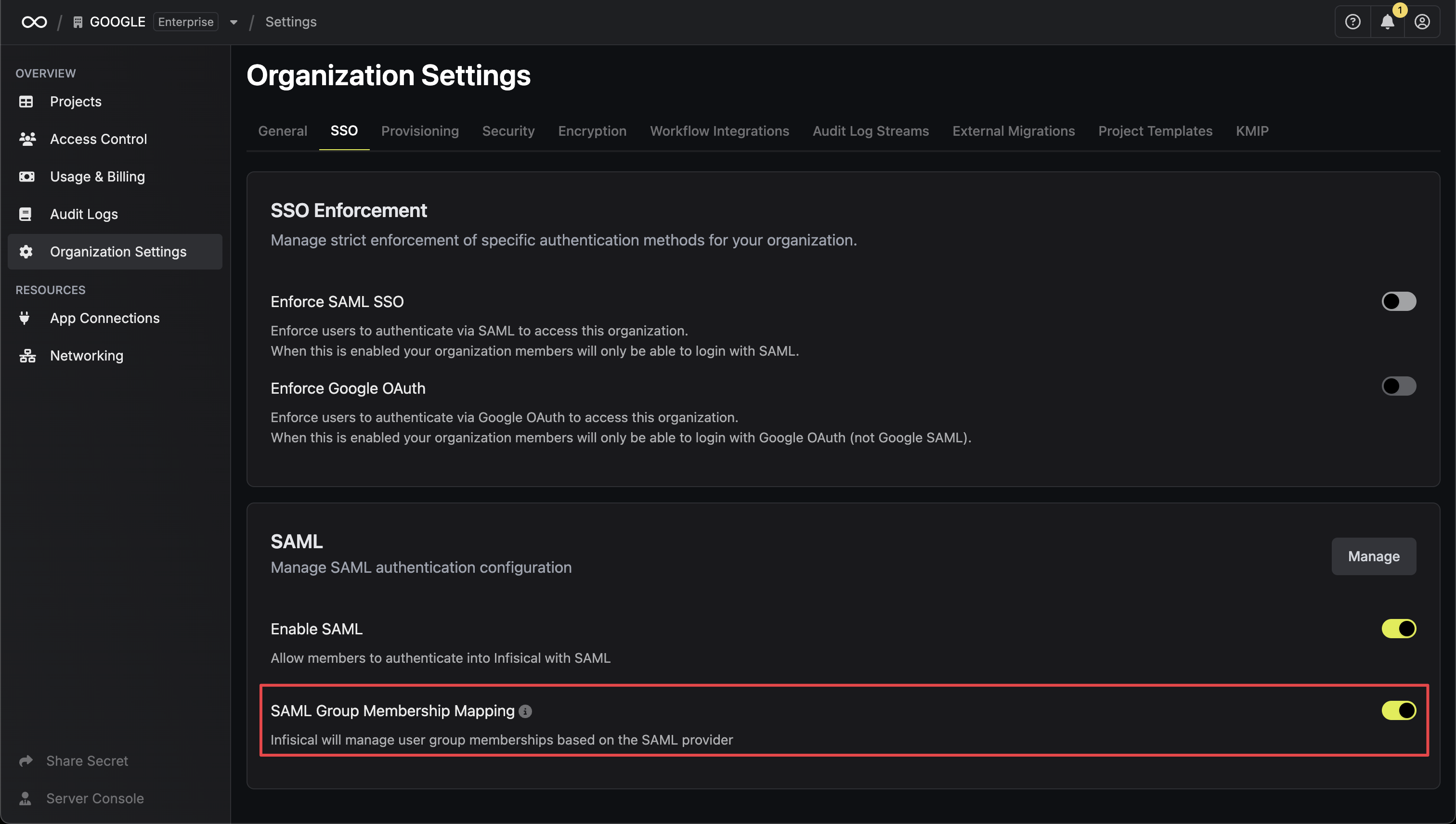Switch to the Provisioning tab
The image size is (1456, 824).
(x=419, y=131)
